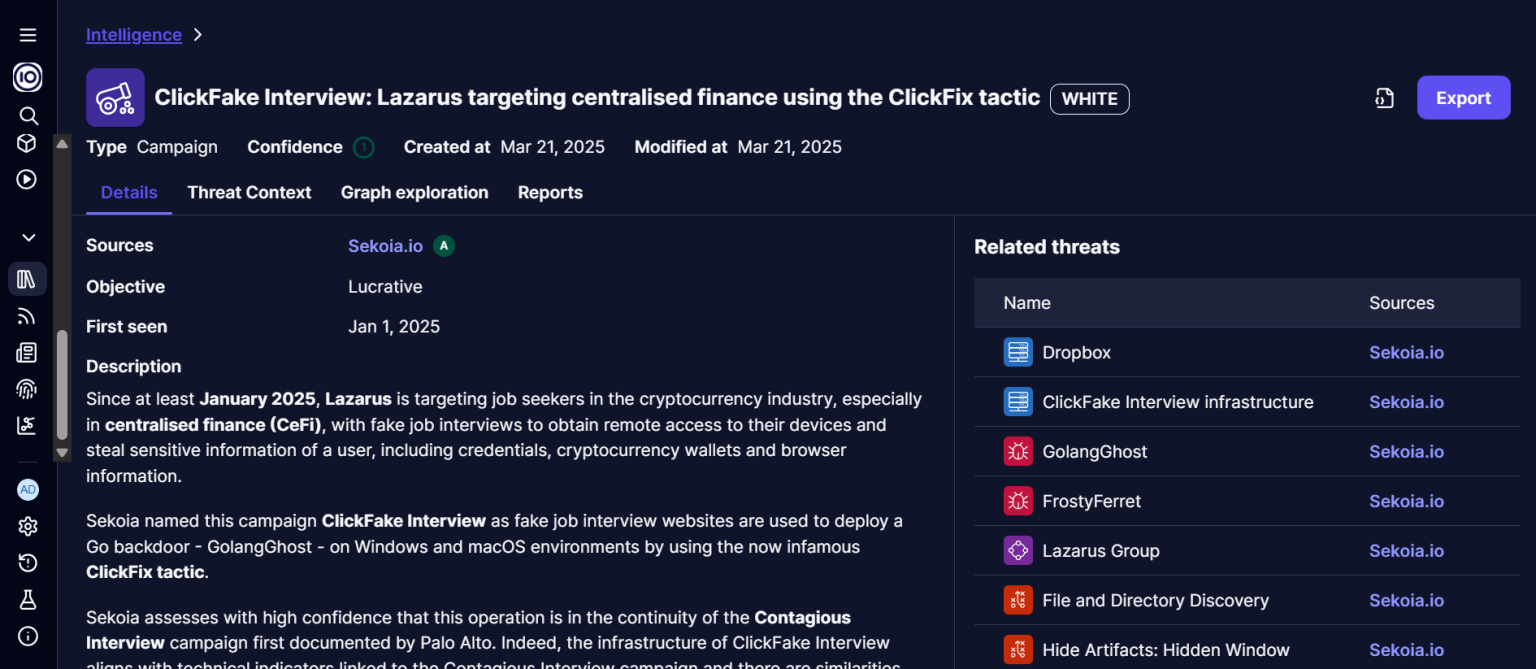Click the GolangGhost malware bug icon
Viewport: 1536px width, 669px height.
(x=1018, y=452)
